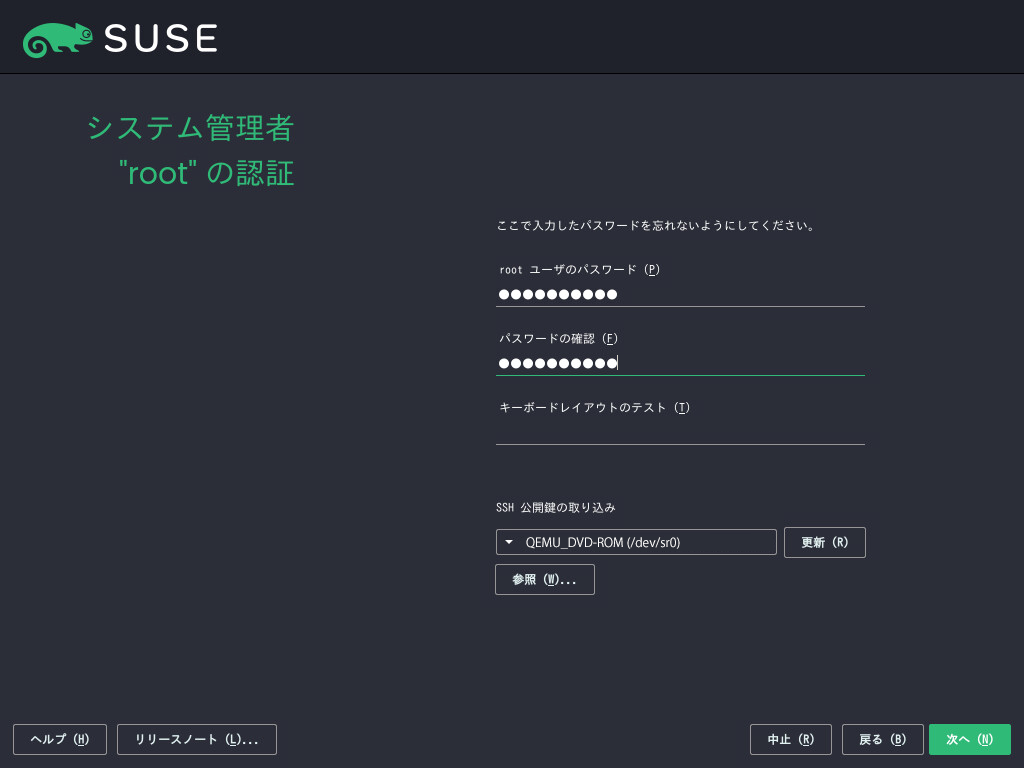
Task: Open the ヘルプ (Help) dialog
Action: click(x=59, y=739)
